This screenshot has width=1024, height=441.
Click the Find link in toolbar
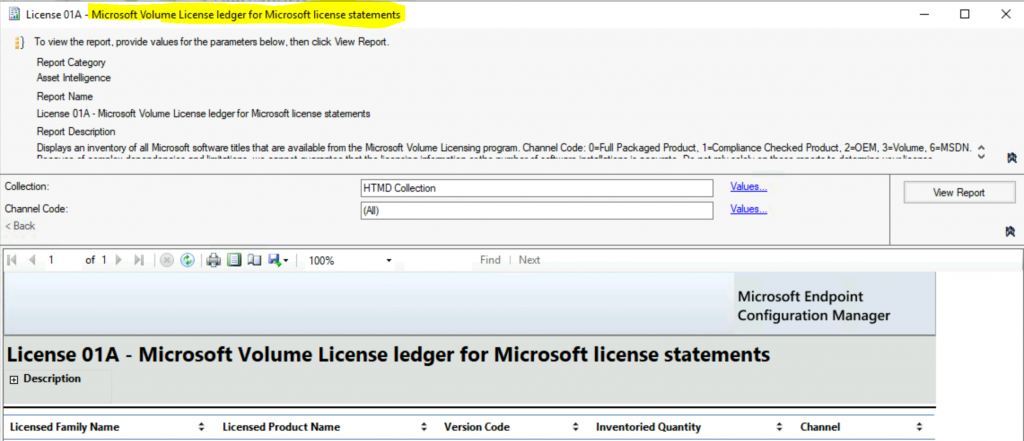coord(490,260)
